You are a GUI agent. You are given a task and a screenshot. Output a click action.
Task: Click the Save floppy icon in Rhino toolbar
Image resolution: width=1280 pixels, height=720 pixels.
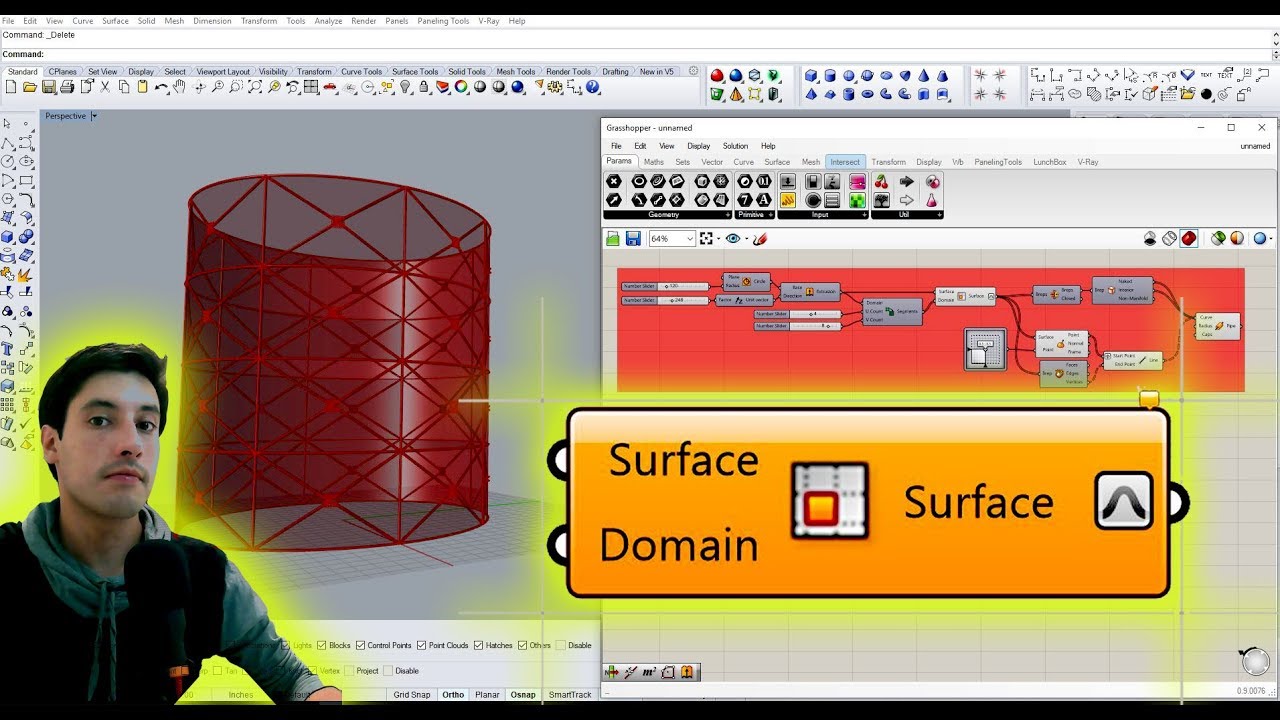tap(48, 87)
